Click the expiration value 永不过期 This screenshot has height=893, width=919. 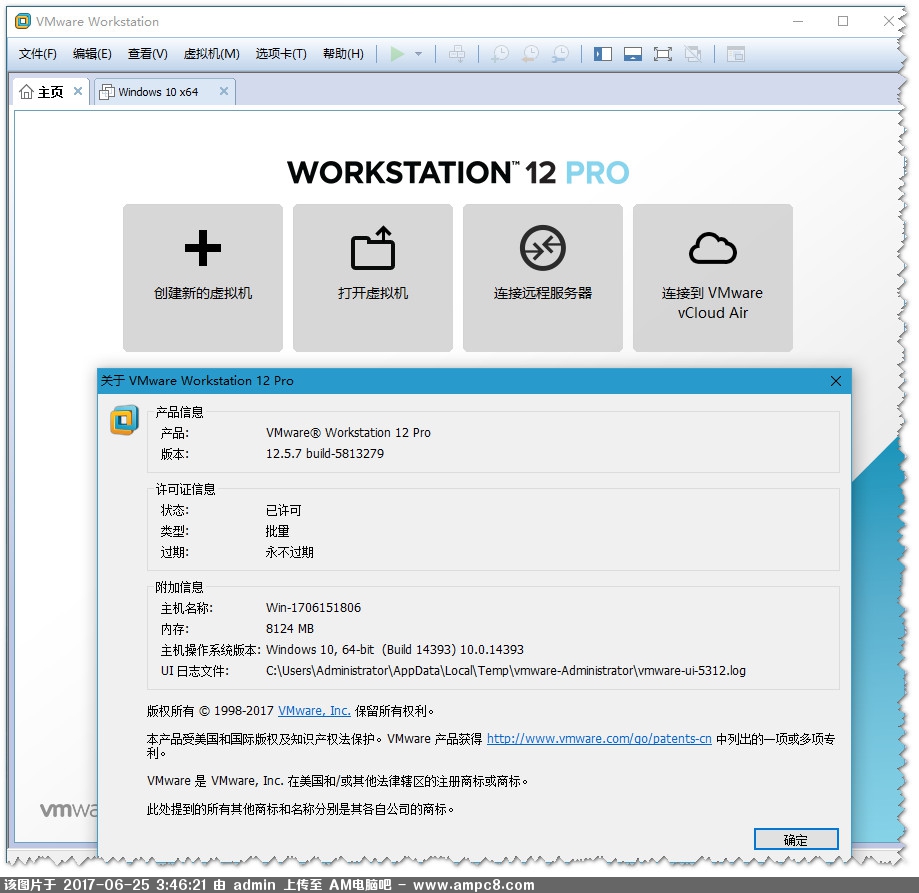[x=290, y=553]
